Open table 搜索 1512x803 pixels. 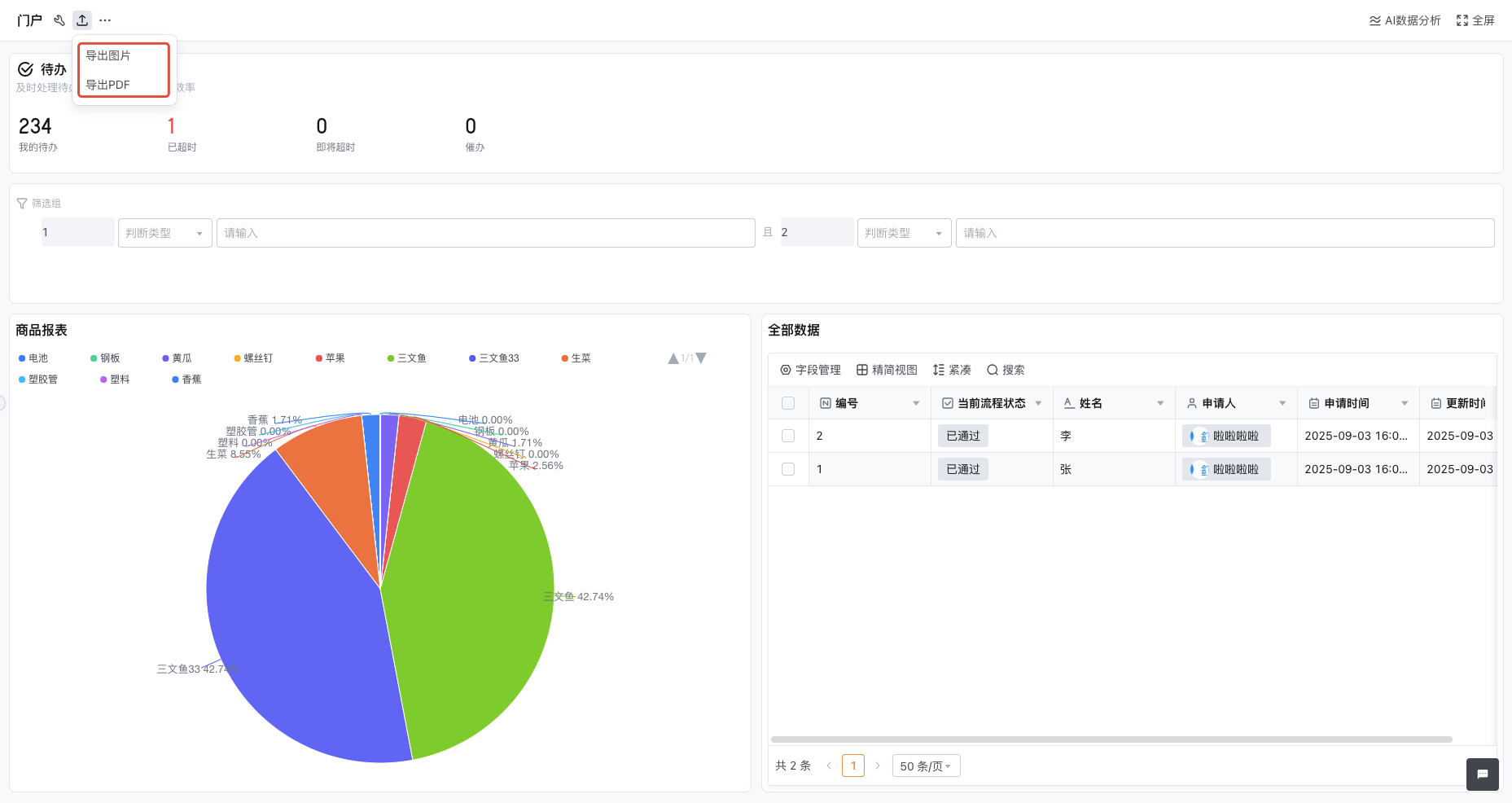[x=1006, y=370]
